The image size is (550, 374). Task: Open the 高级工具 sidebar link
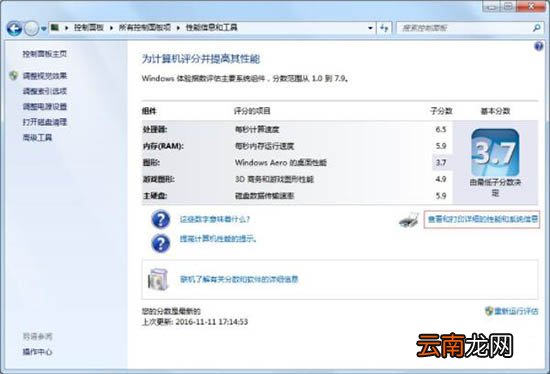coord(37,138)
